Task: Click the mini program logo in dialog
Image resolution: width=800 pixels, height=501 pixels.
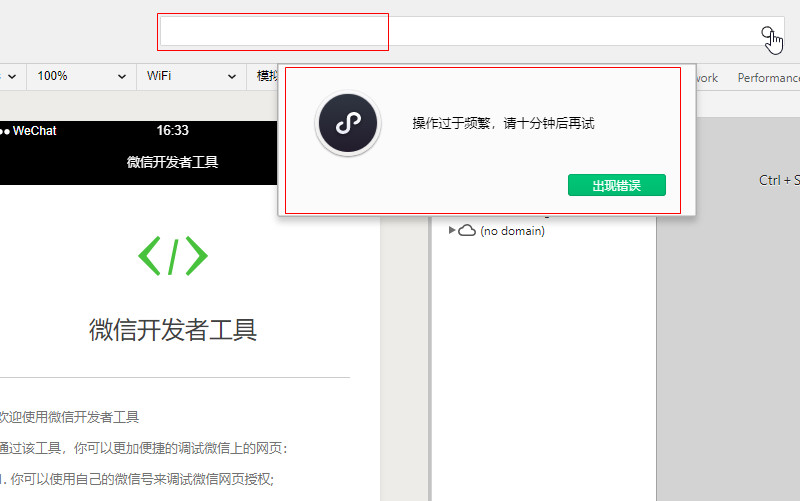Action: click(x=348, y=123)
